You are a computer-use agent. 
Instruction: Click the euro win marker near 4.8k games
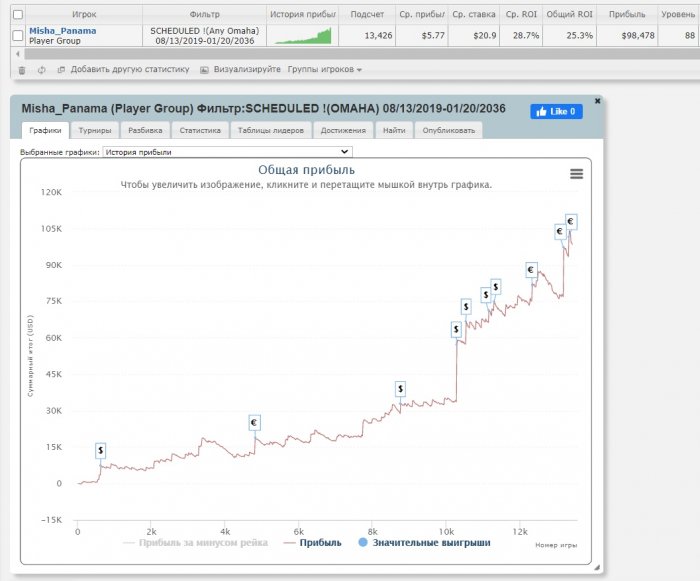[254, 422]
